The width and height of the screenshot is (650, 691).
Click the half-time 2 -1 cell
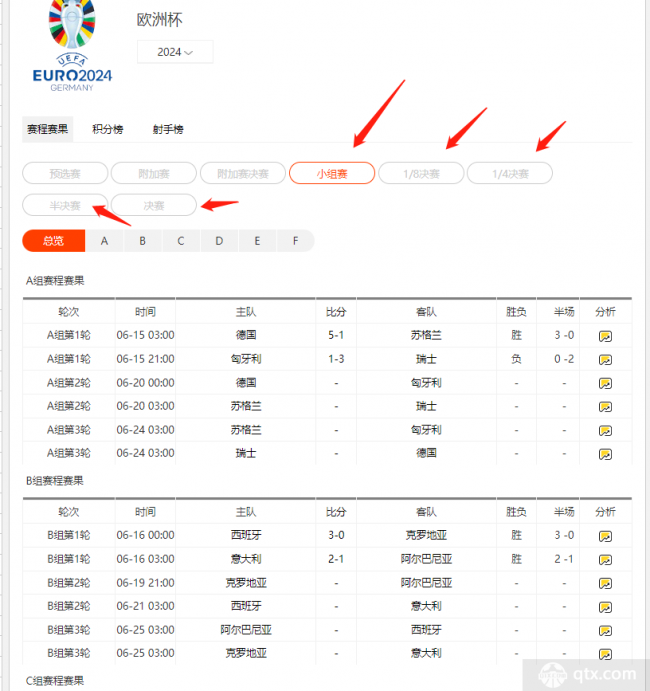564,559
